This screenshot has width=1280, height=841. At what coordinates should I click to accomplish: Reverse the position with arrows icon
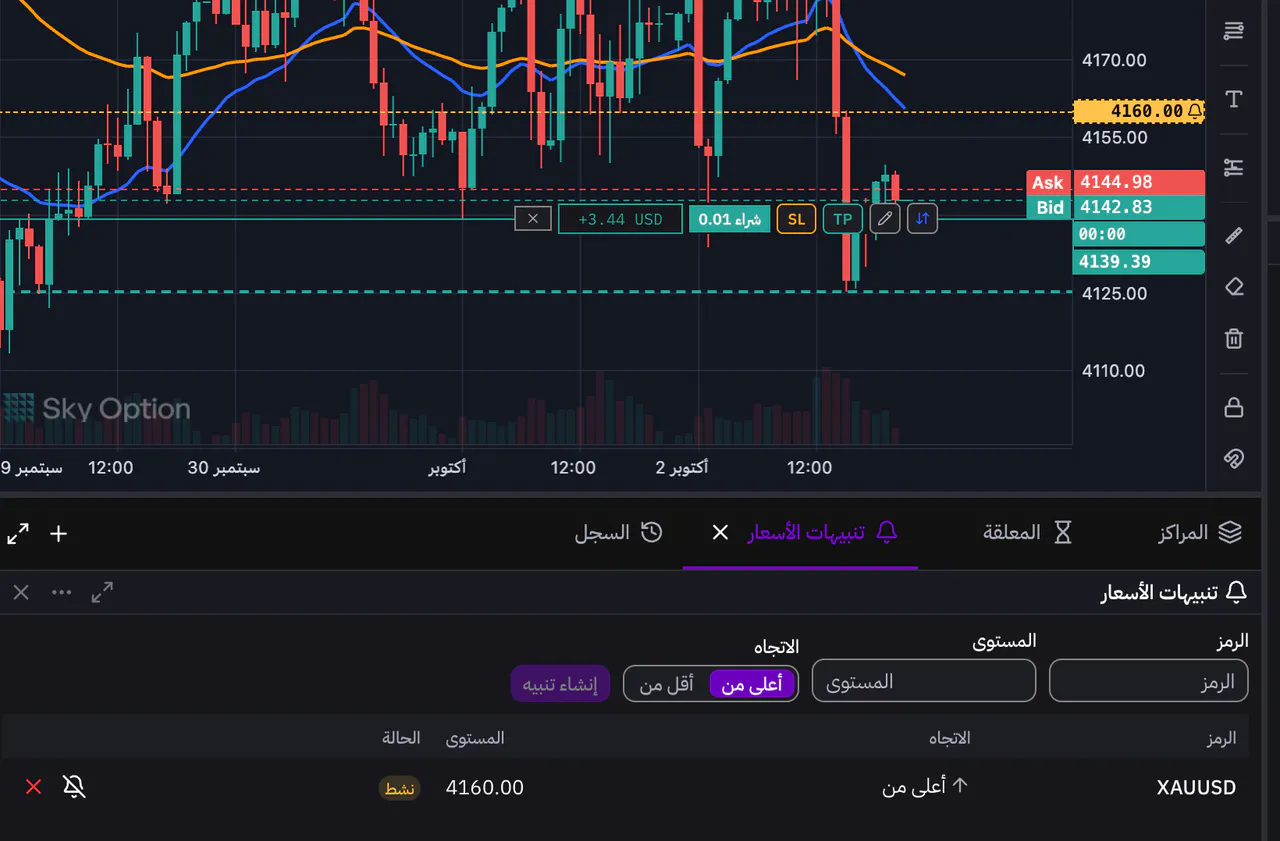point(923,218)
